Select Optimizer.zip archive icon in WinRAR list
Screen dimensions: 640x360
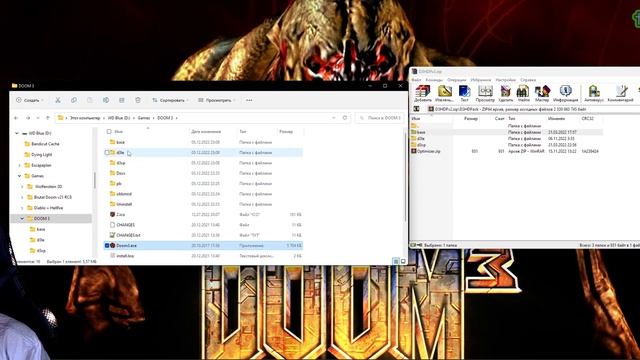[x=414, y=151]
